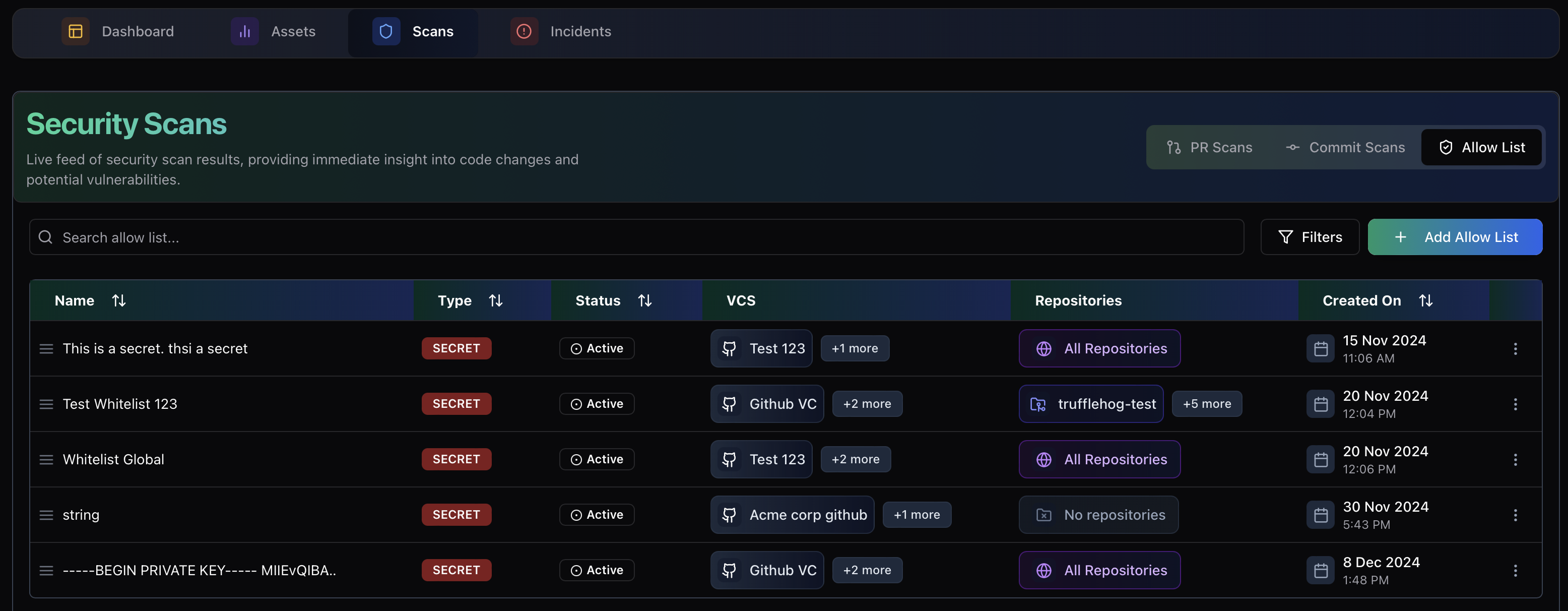Image resolution: width=1568 pixels, height=611 pixels.
Task: Click All Repositories purple chip on last row
Action: coord(1099,570)
